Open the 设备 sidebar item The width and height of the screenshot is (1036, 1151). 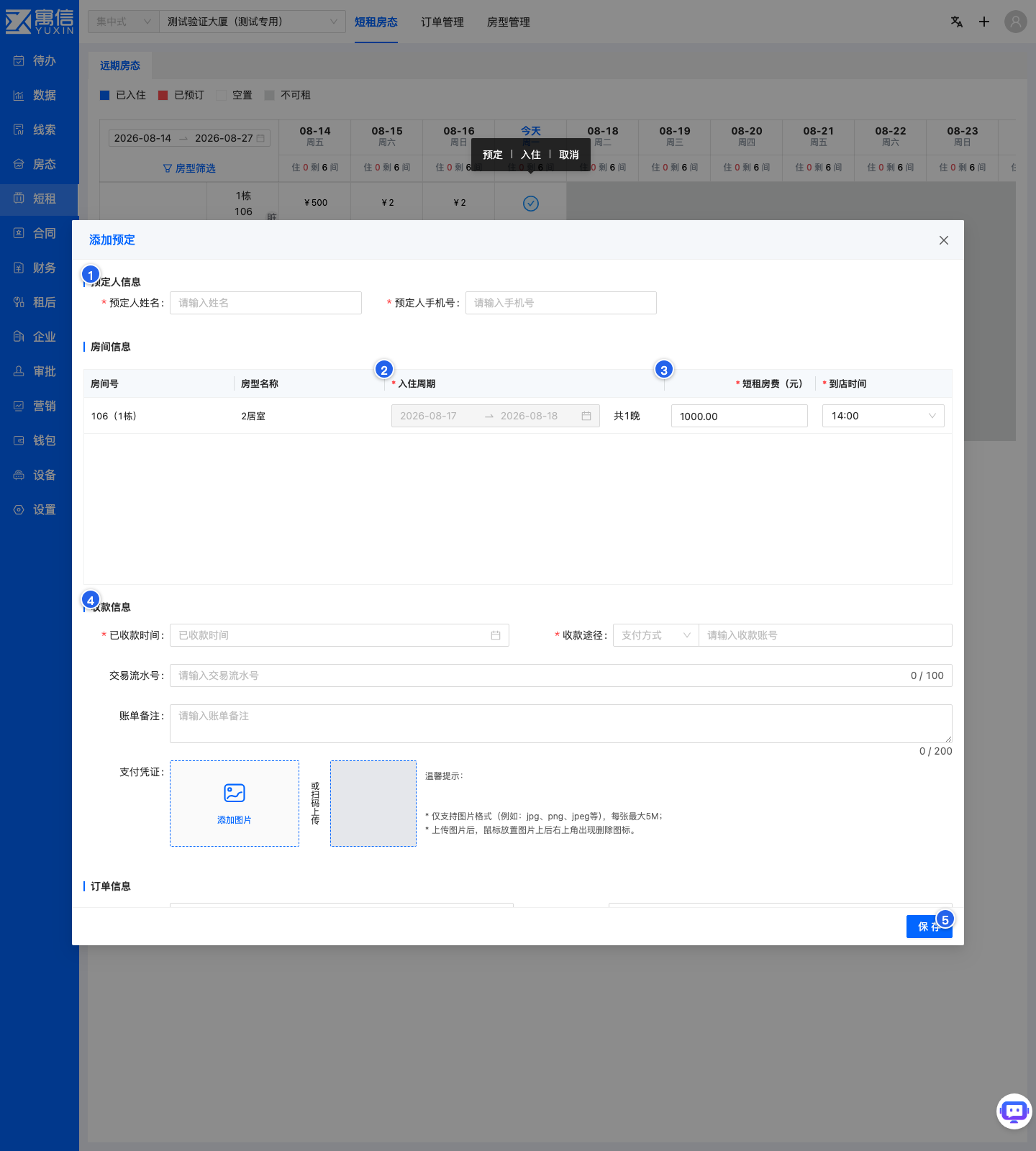coord(39,475)
